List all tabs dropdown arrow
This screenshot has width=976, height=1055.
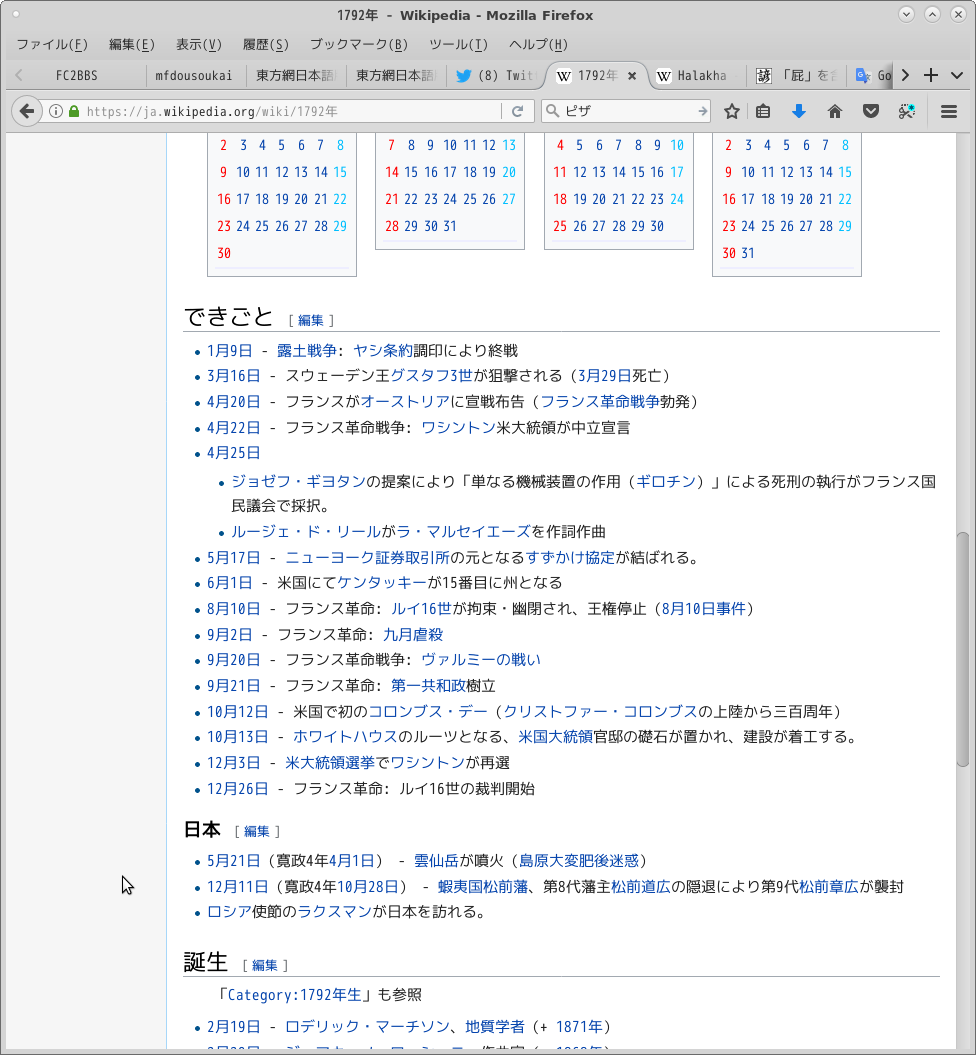click(x=956, y=75)
